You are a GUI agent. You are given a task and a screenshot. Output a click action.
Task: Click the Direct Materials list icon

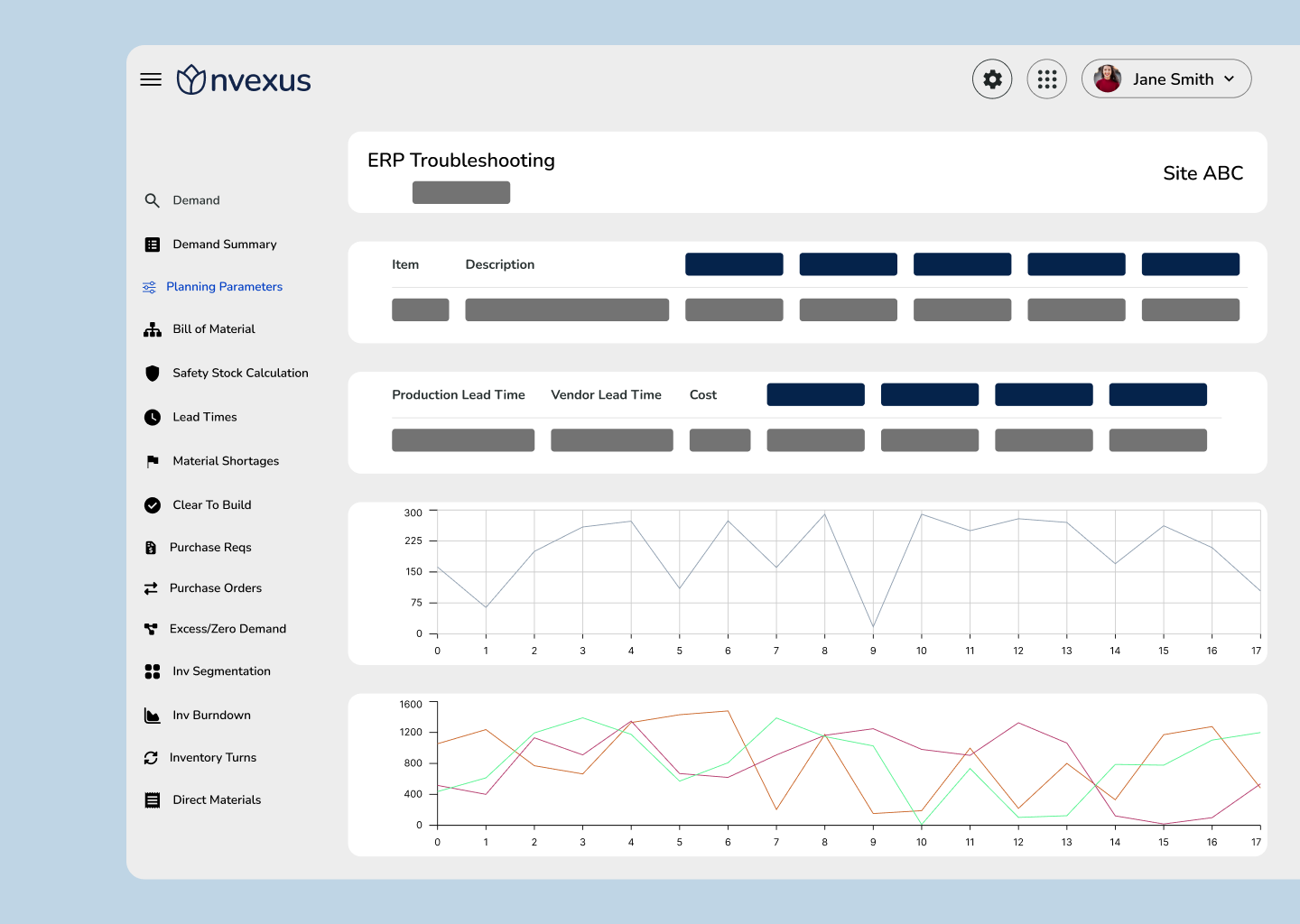click(153, 800)
